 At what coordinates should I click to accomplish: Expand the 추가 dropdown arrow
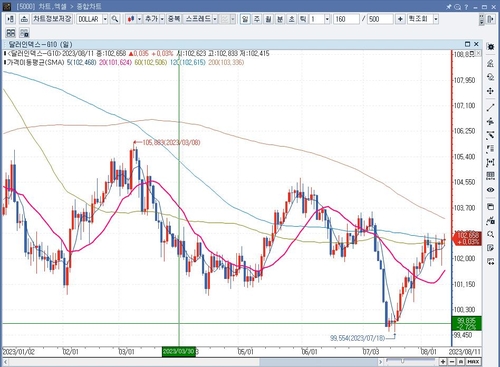coord(162,19)
